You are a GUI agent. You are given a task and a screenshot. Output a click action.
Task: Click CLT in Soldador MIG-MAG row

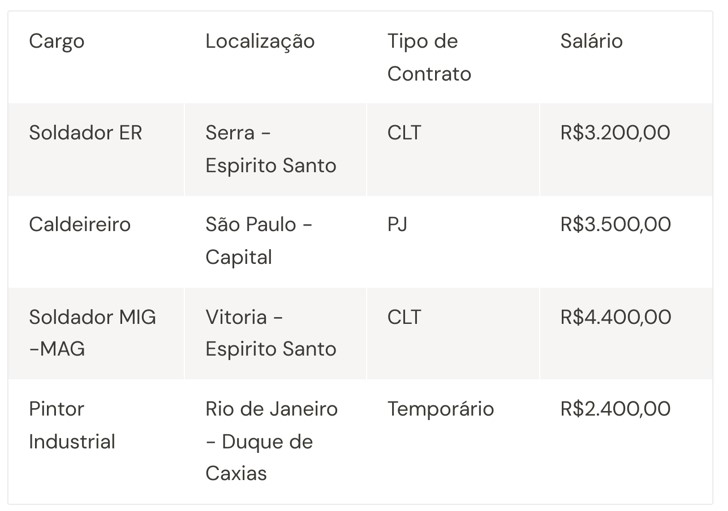pos(404,317)
